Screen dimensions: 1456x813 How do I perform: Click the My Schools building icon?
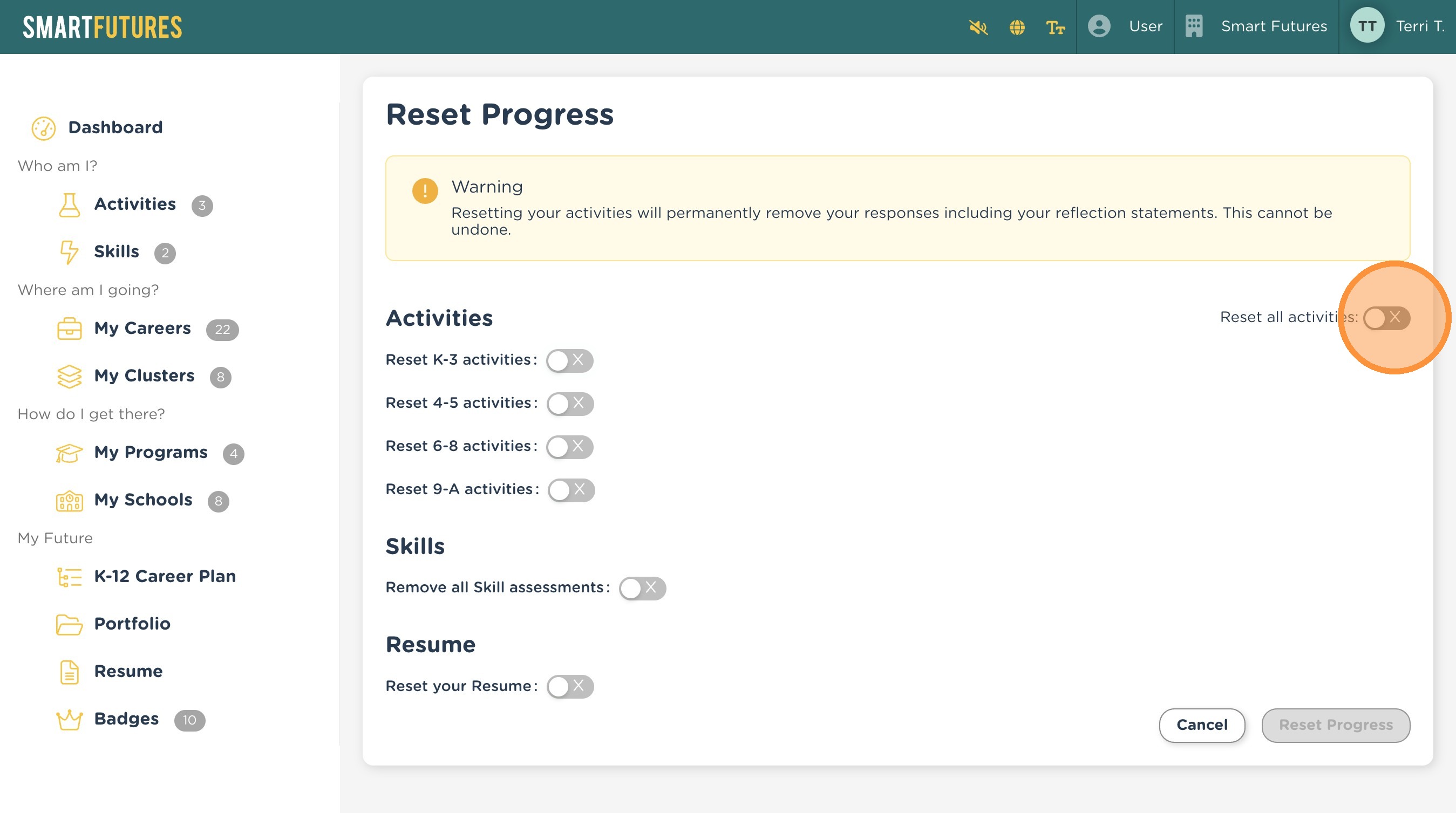tap(69, 501)
